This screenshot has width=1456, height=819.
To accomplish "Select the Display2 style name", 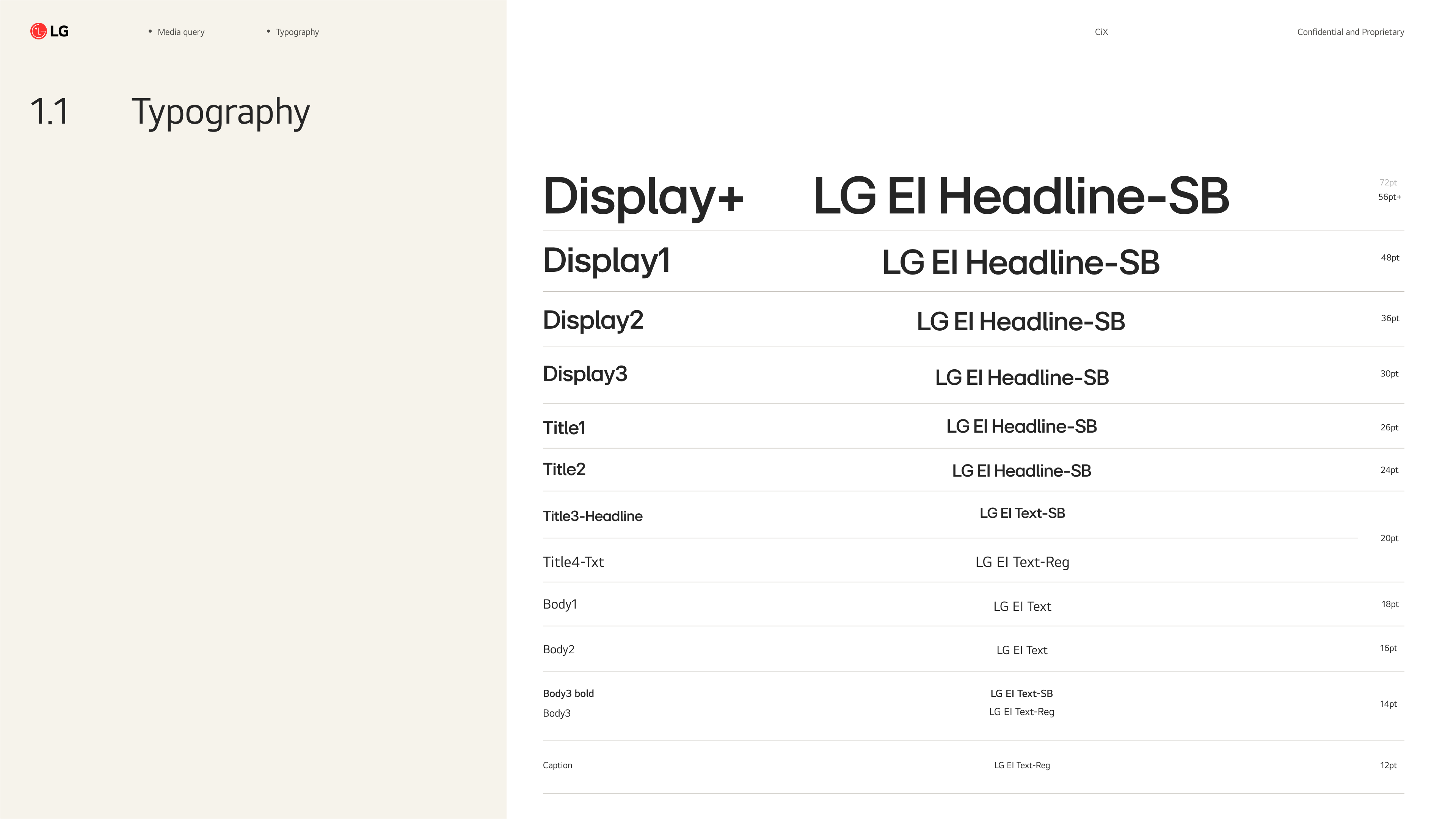I will tap(592, 320).
